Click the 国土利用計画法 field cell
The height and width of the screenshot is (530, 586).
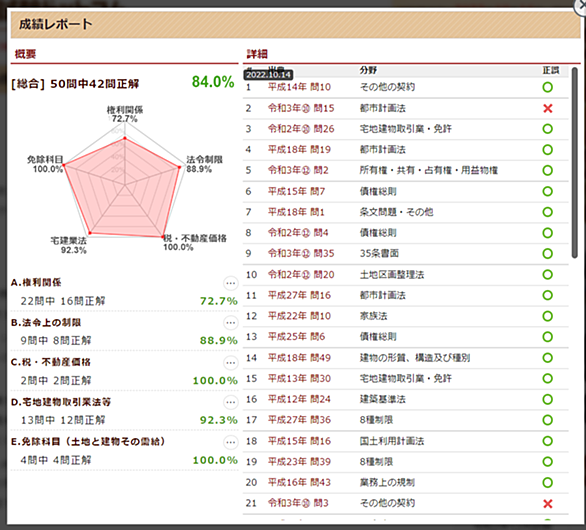point(392,441)
